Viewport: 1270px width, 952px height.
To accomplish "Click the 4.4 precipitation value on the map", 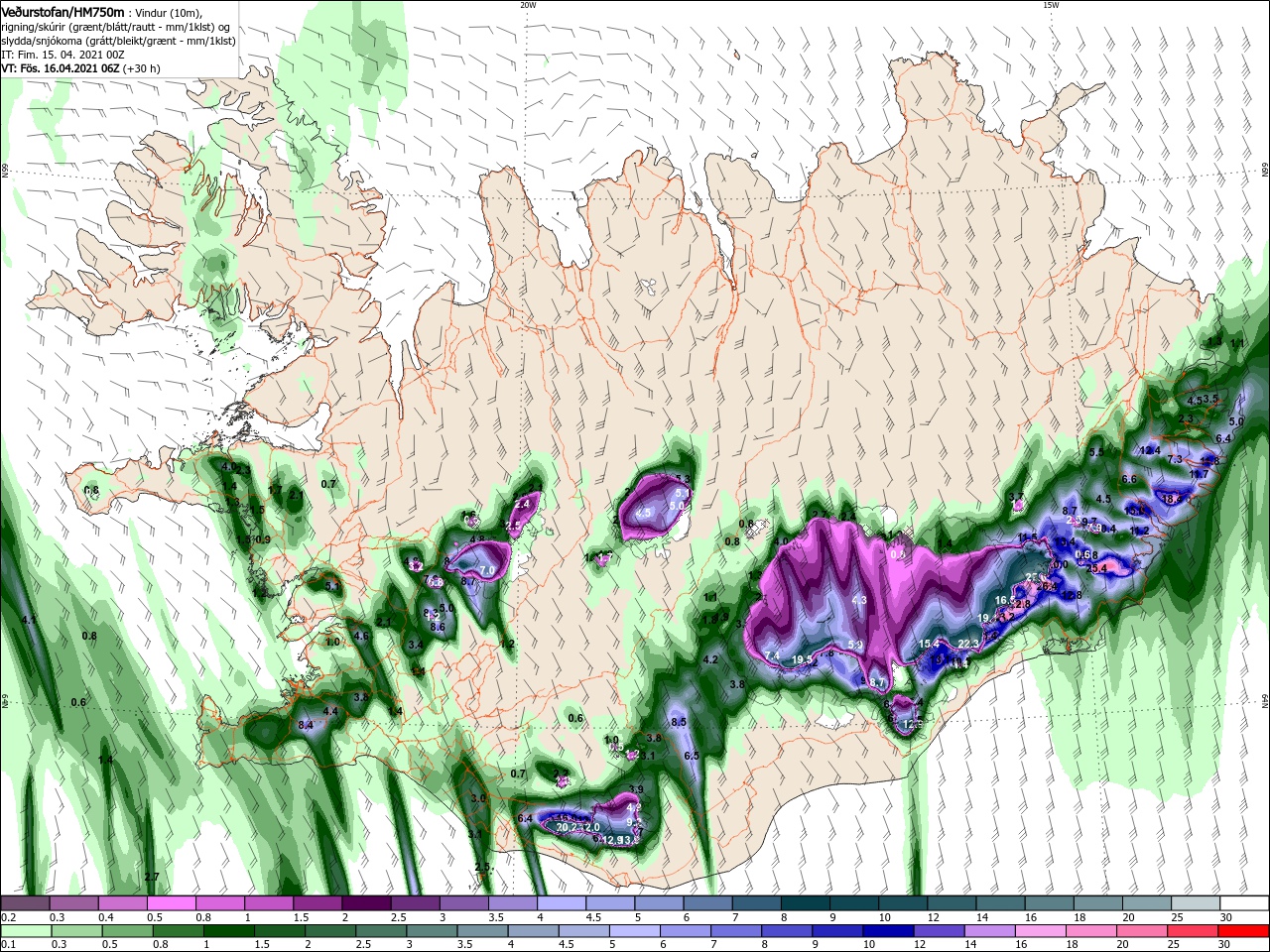I will point(330,711).
